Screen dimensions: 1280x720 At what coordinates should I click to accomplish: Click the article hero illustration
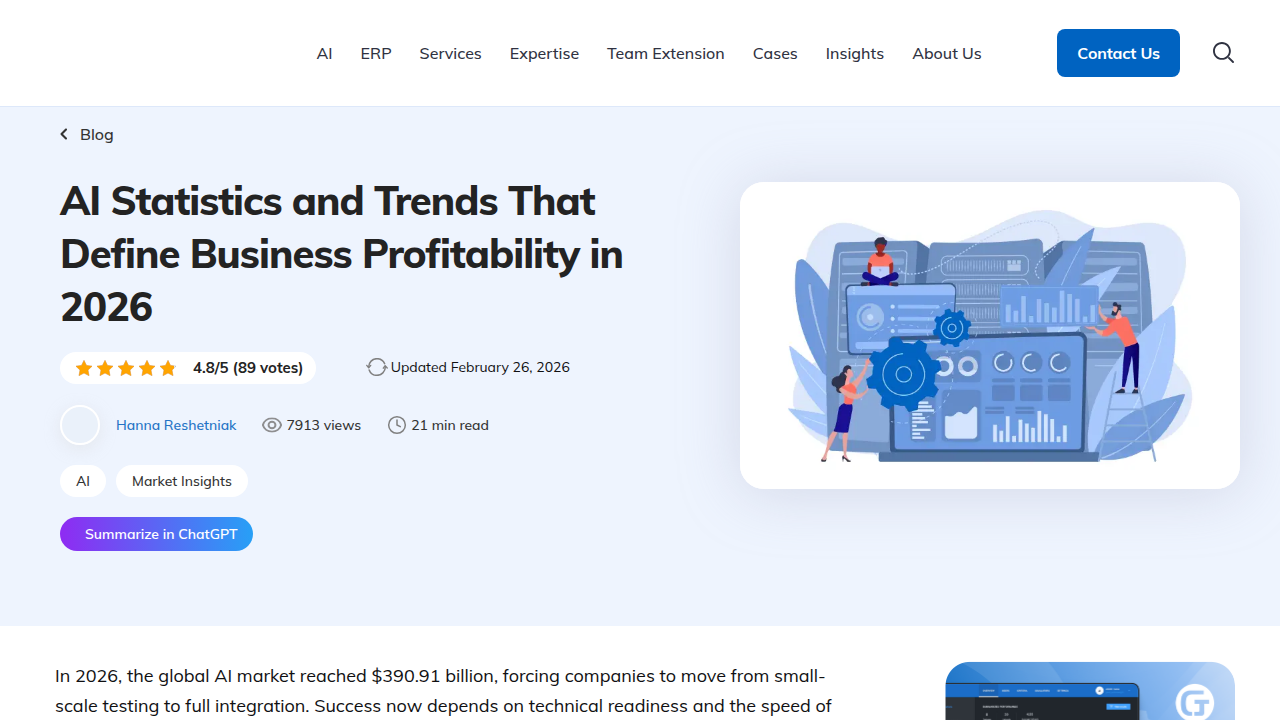[990, 335]
